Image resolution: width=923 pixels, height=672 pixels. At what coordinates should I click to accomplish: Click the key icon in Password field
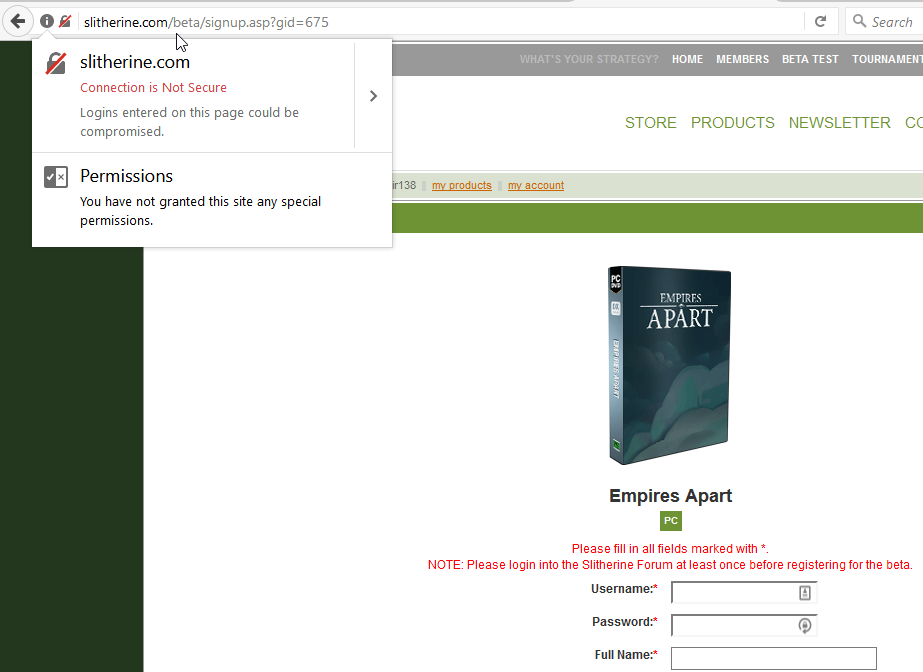[x=805, y=626]
